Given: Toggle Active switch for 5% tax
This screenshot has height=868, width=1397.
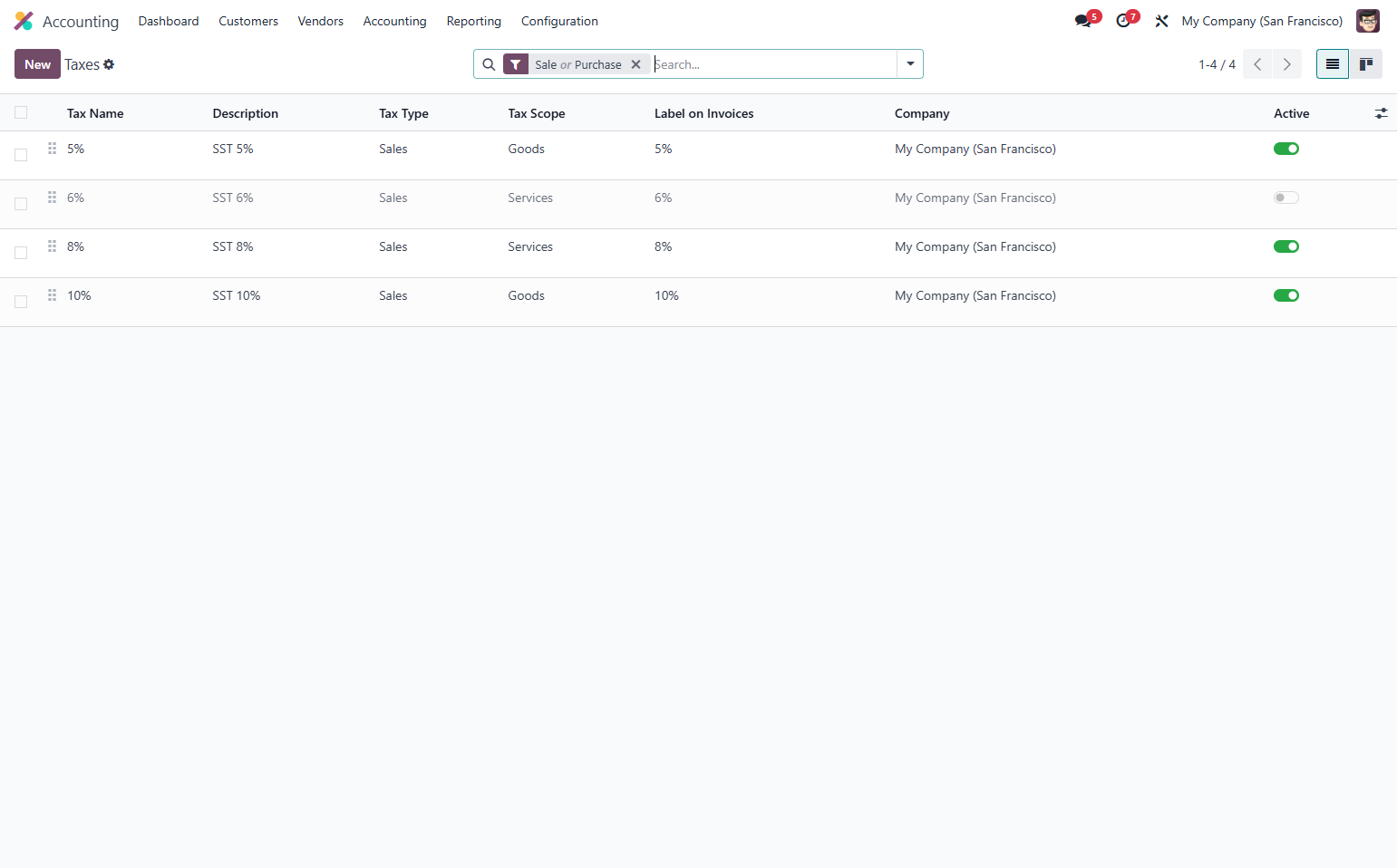Looking at the screenshot, I should pos(1286,149).
